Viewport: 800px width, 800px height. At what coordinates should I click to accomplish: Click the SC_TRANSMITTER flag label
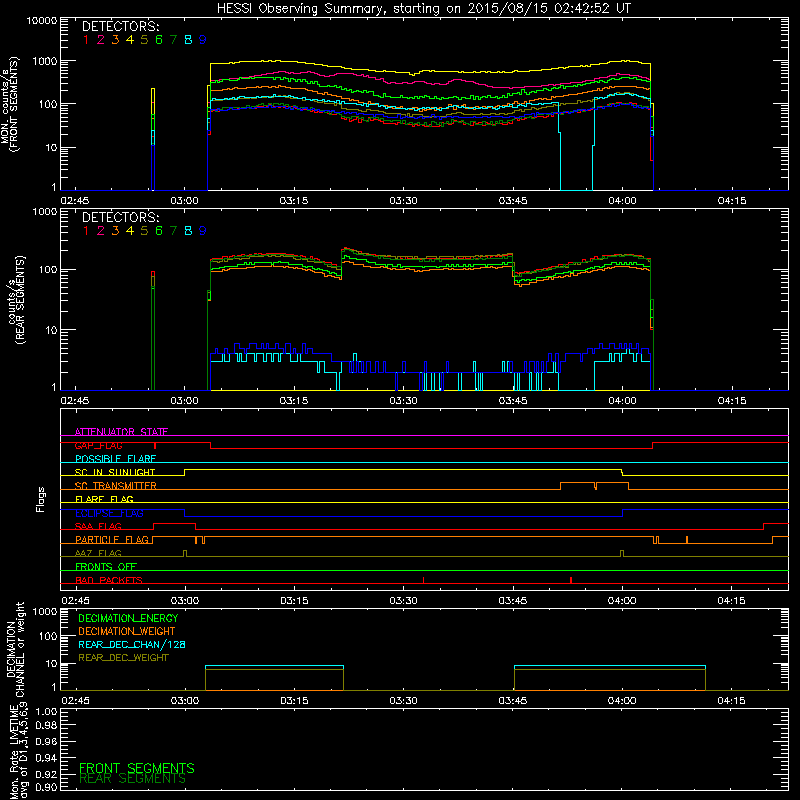(x=116, y=486)
